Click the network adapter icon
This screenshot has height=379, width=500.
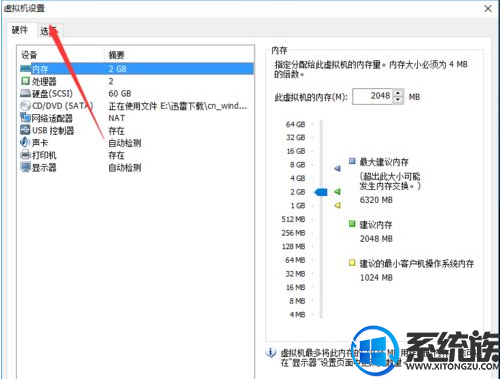click(x=25, y=118)
